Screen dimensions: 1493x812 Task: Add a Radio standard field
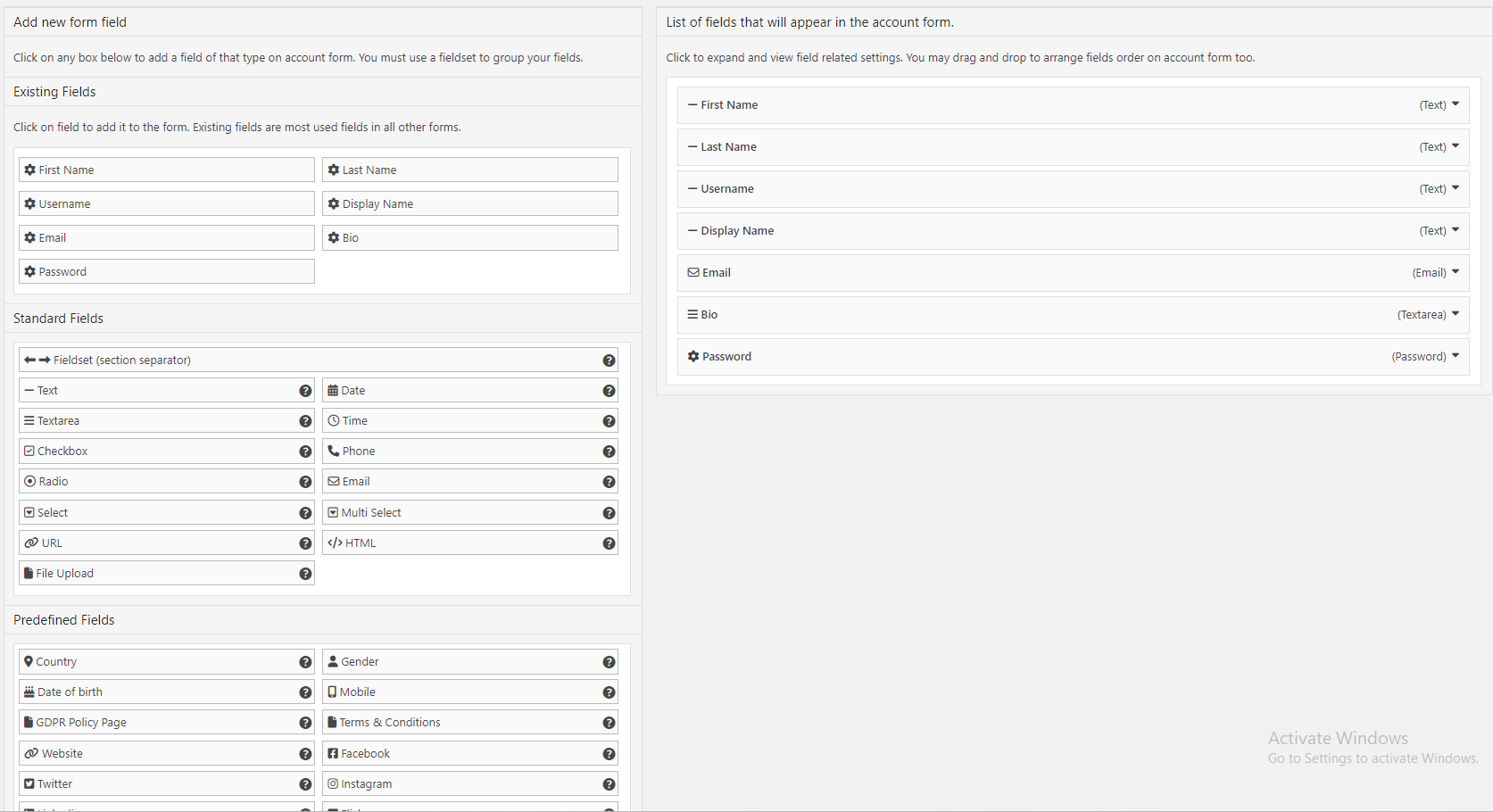pos(54,482)
